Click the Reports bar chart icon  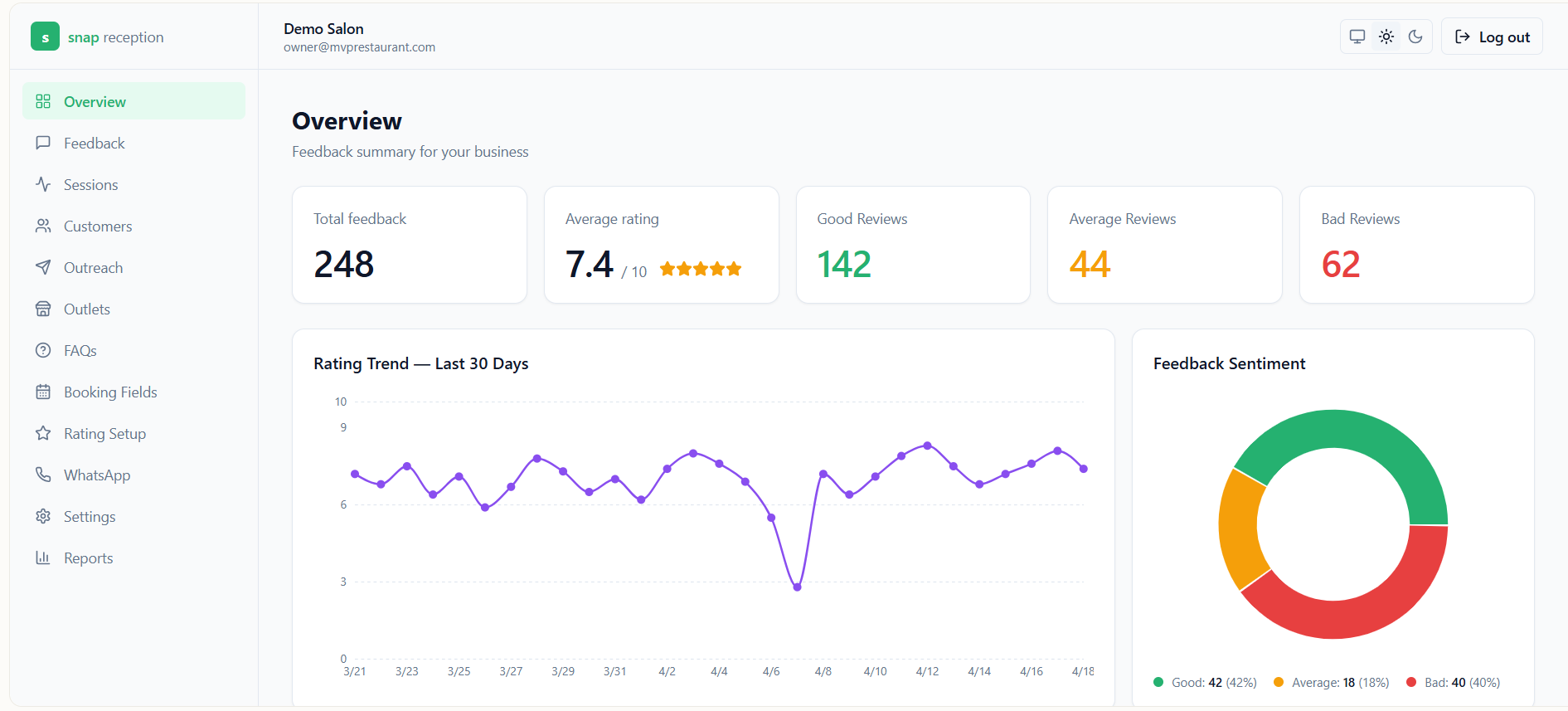(43, 558)
